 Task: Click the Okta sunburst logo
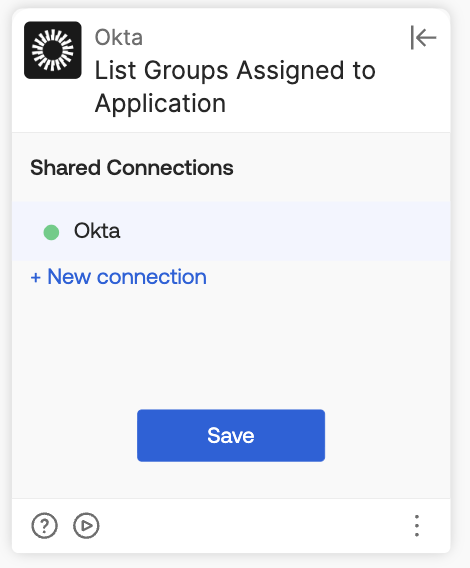[53, 50]
